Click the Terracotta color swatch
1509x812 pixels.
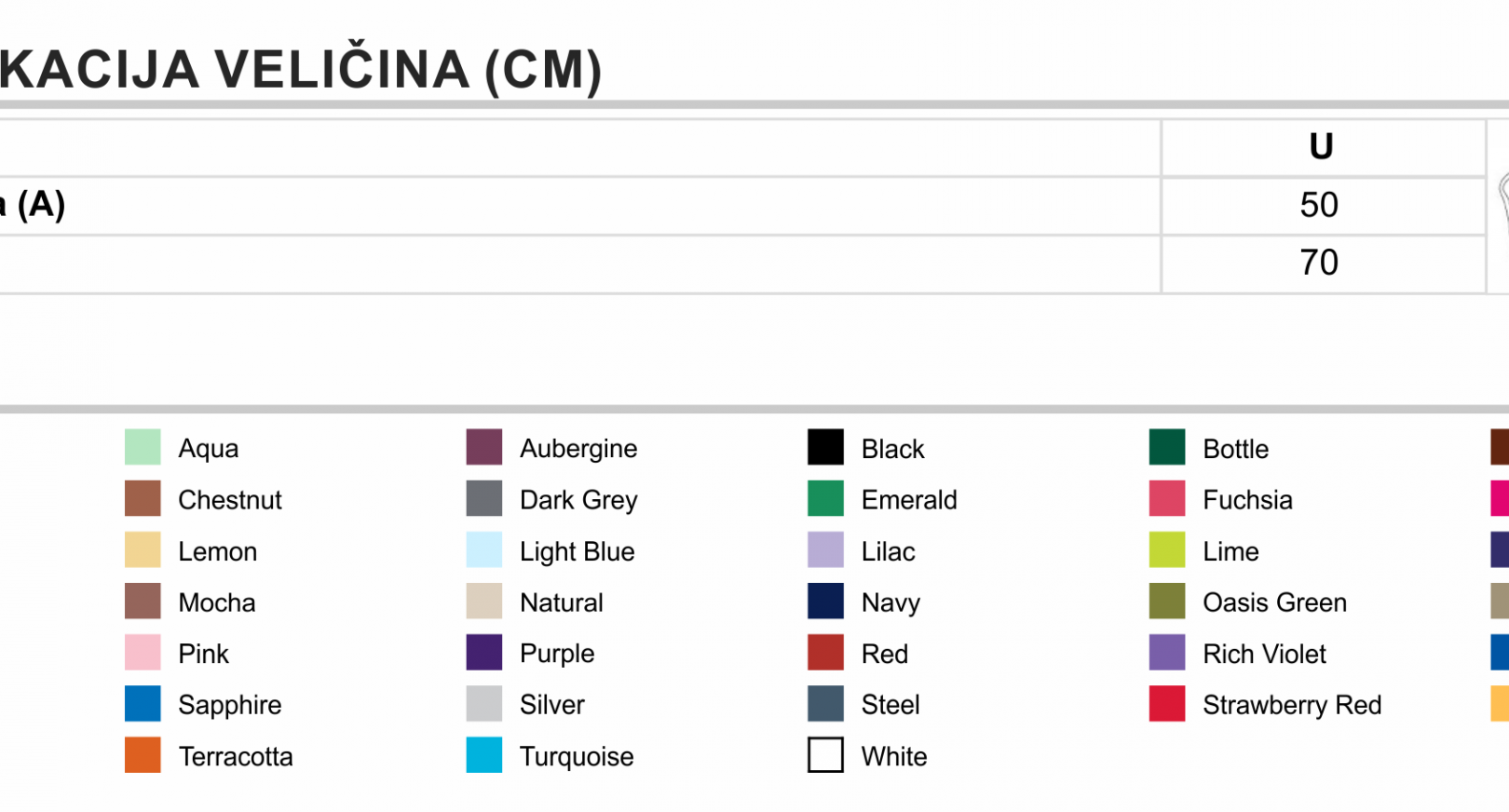click(143, 755)
